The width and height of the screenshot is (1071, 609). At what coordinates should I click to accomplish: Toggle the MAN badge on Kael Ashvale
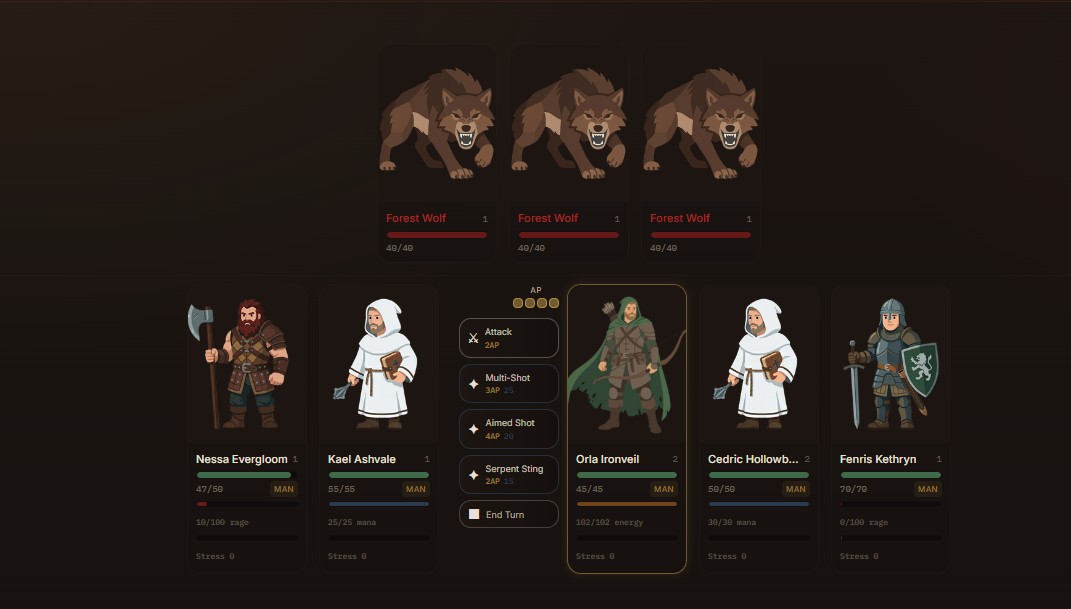(415, 489)
